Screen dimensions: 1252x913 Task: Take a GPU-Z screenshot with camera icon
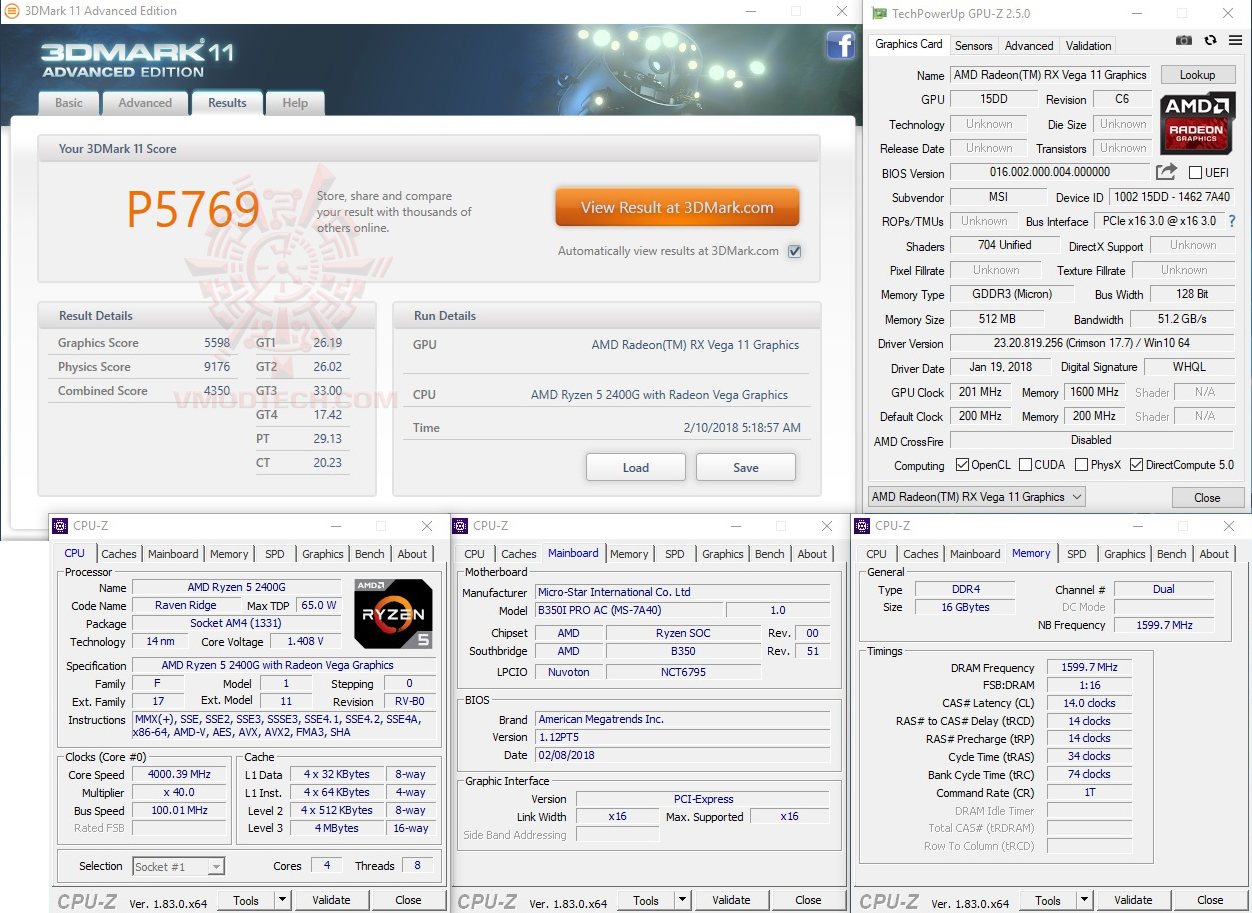click(x=1184, y=41)
